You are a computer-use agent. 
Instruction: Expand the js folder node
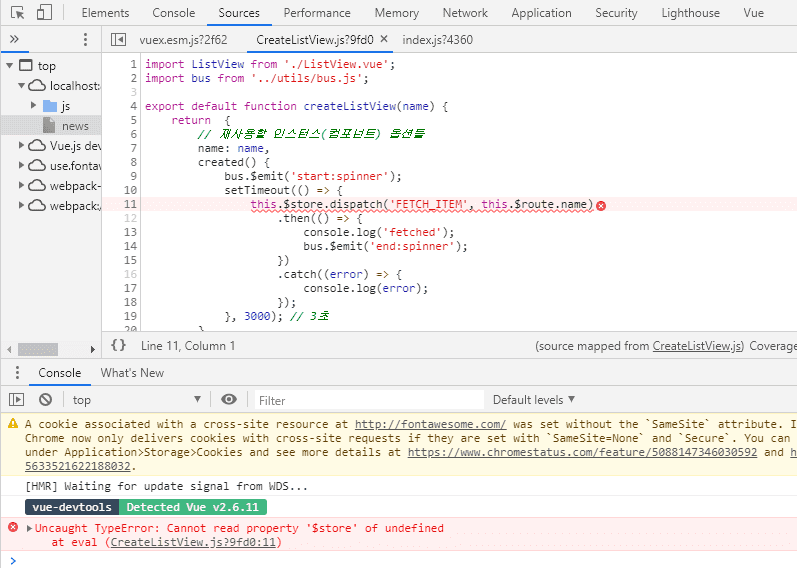click(x=34, y=105)
